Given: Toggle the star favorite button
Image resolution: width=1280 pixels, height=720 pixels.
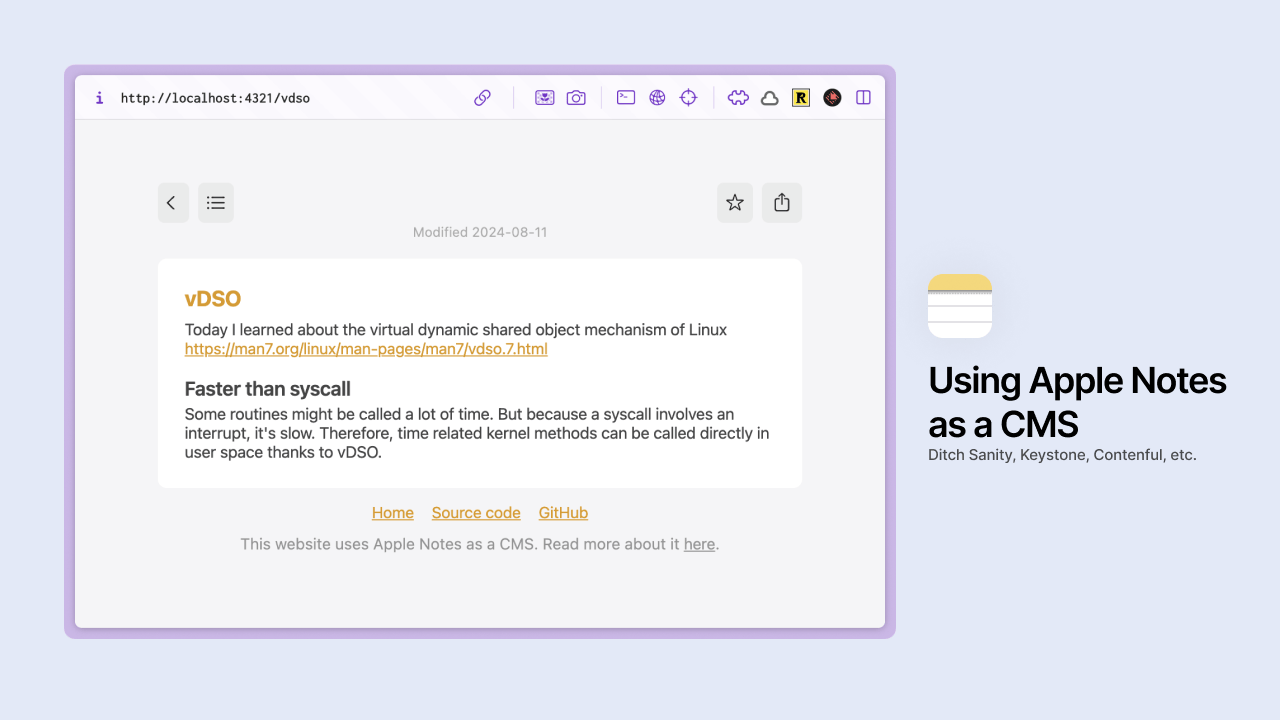Looking at the screenshot, I should pyautogui.click(x=735, y=203).
